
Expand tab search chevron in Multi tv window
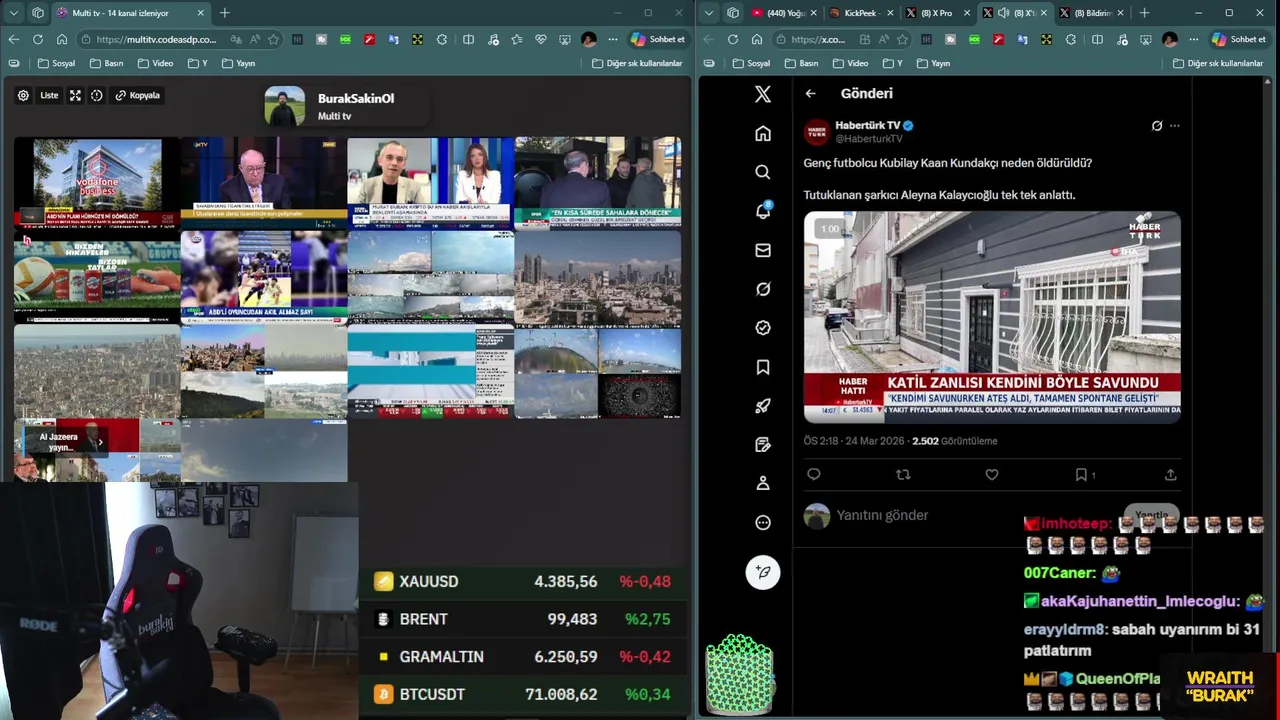[x=14, y=13]
